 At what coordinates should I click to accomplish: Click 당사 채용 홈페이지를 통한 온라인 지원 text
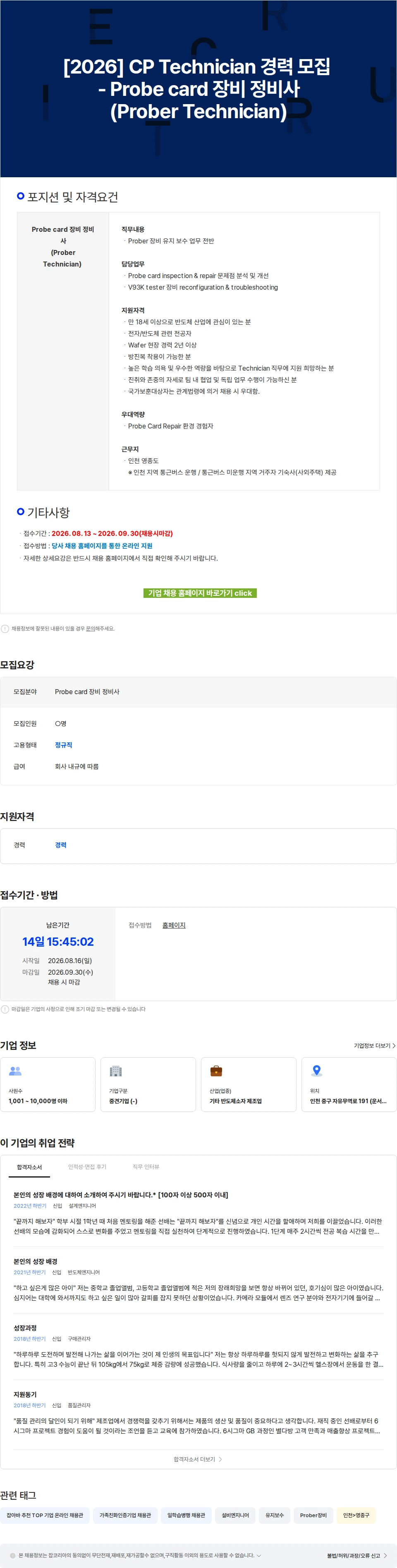(x=102, y=546)
